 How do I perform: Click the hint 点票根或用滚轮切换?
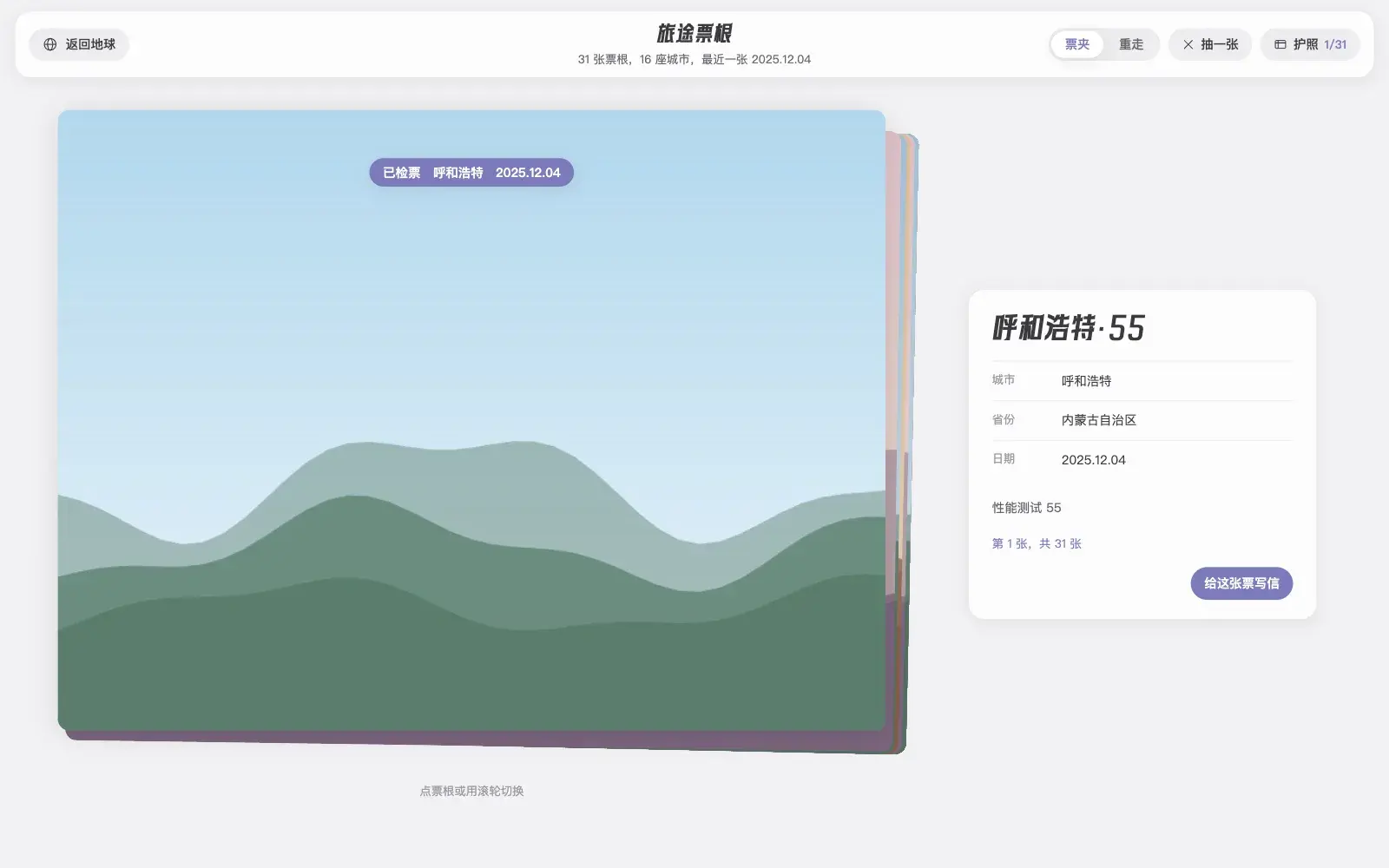pos(471,791)
